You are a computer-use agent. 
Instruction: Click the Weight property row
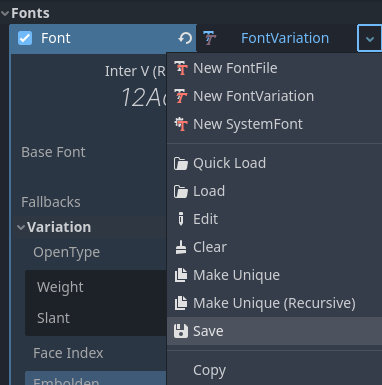96,287
